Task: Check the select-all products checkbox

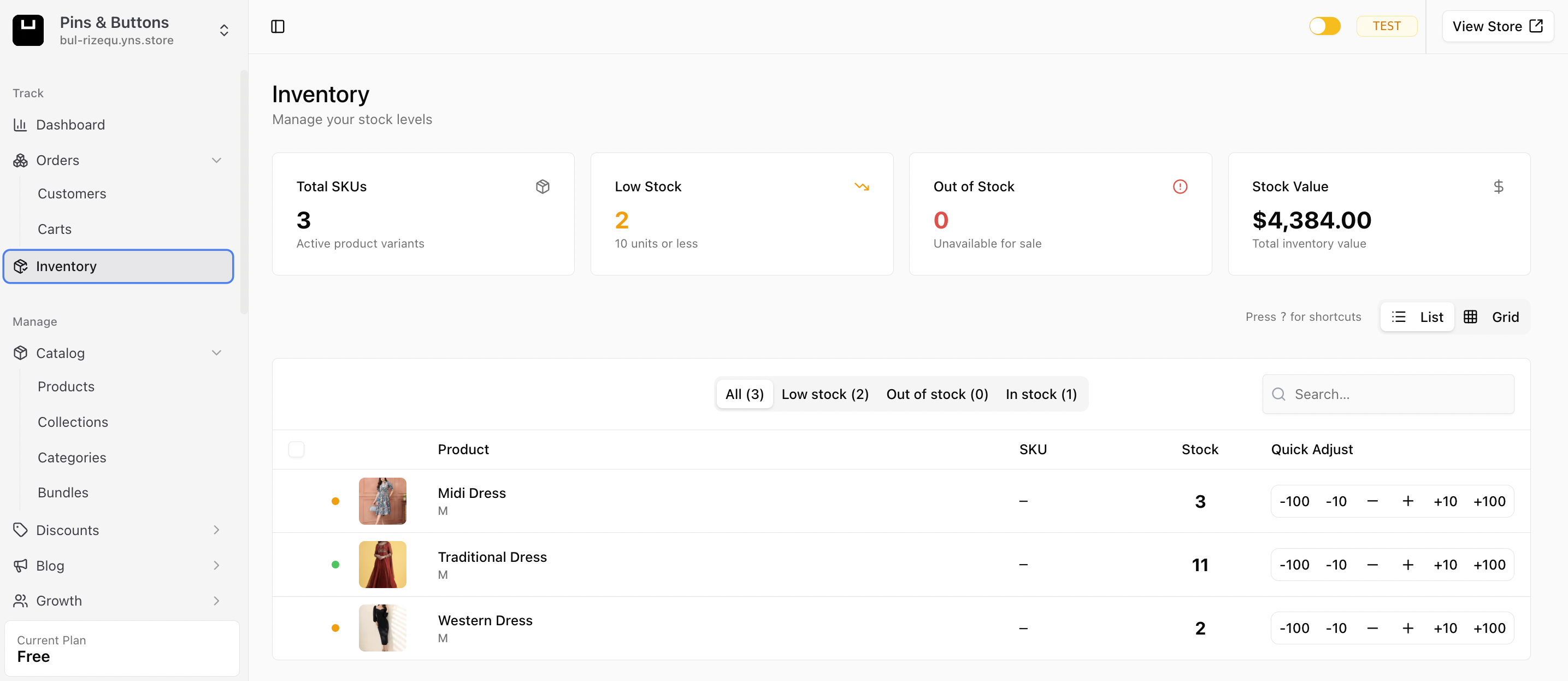Action: point(297,449)
